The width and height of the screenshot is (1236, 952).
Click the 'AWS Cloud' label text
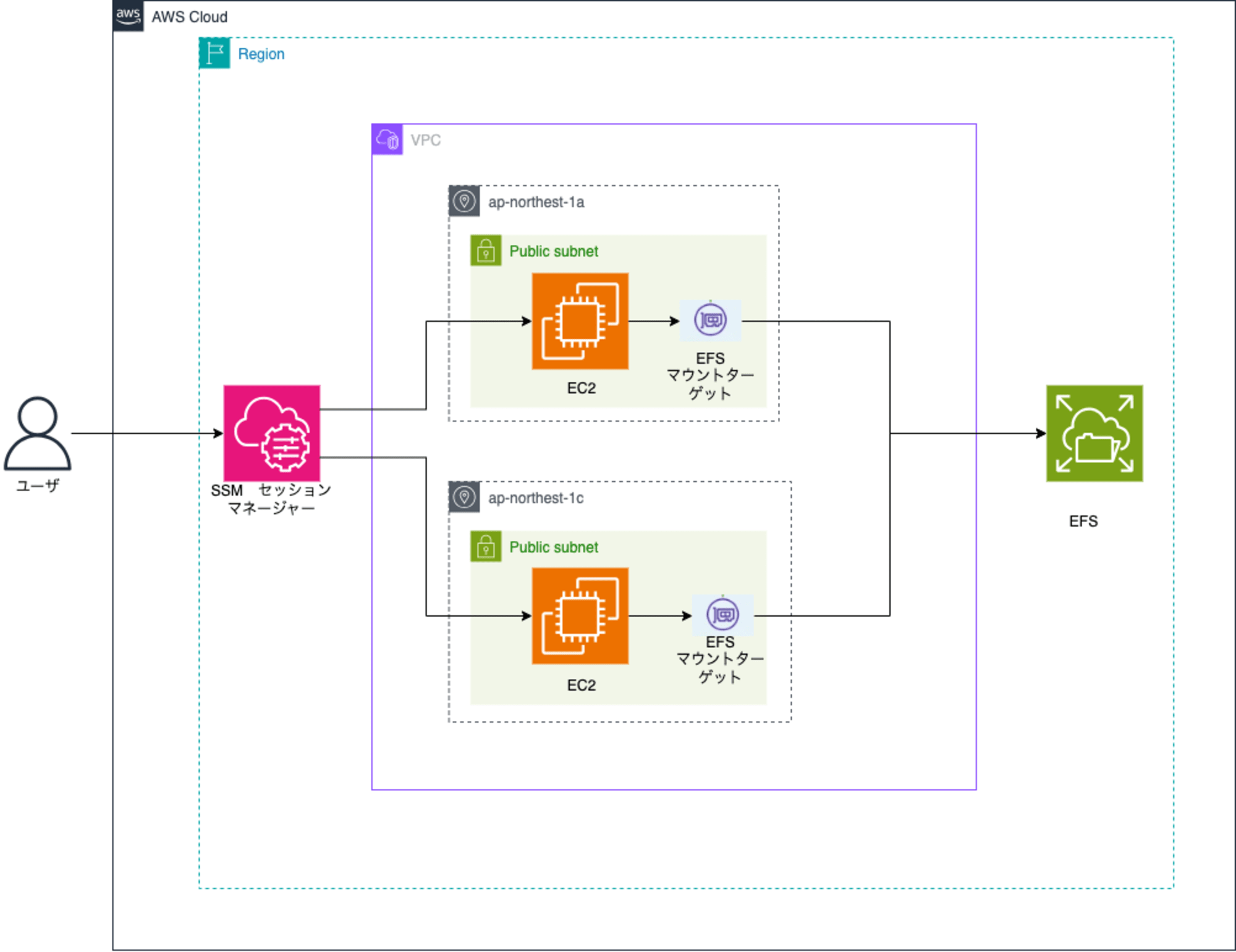click(x=190, y=17)
